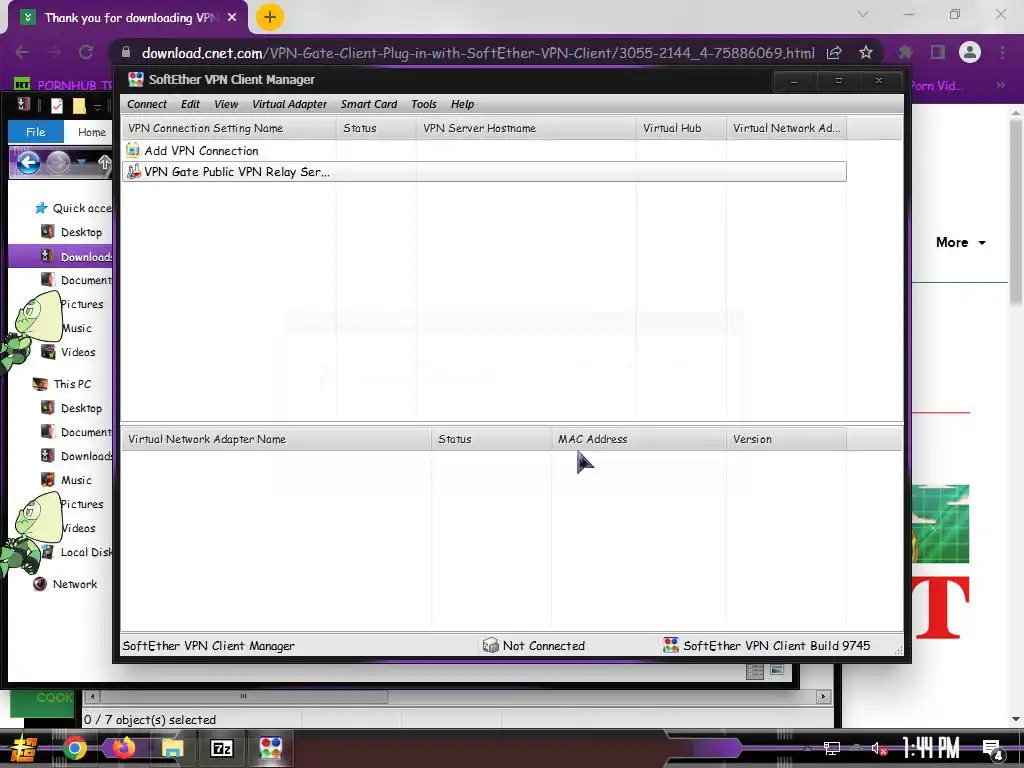
Task: Sort by Virtual Network Ad... column header
Action: click(786, 129)
